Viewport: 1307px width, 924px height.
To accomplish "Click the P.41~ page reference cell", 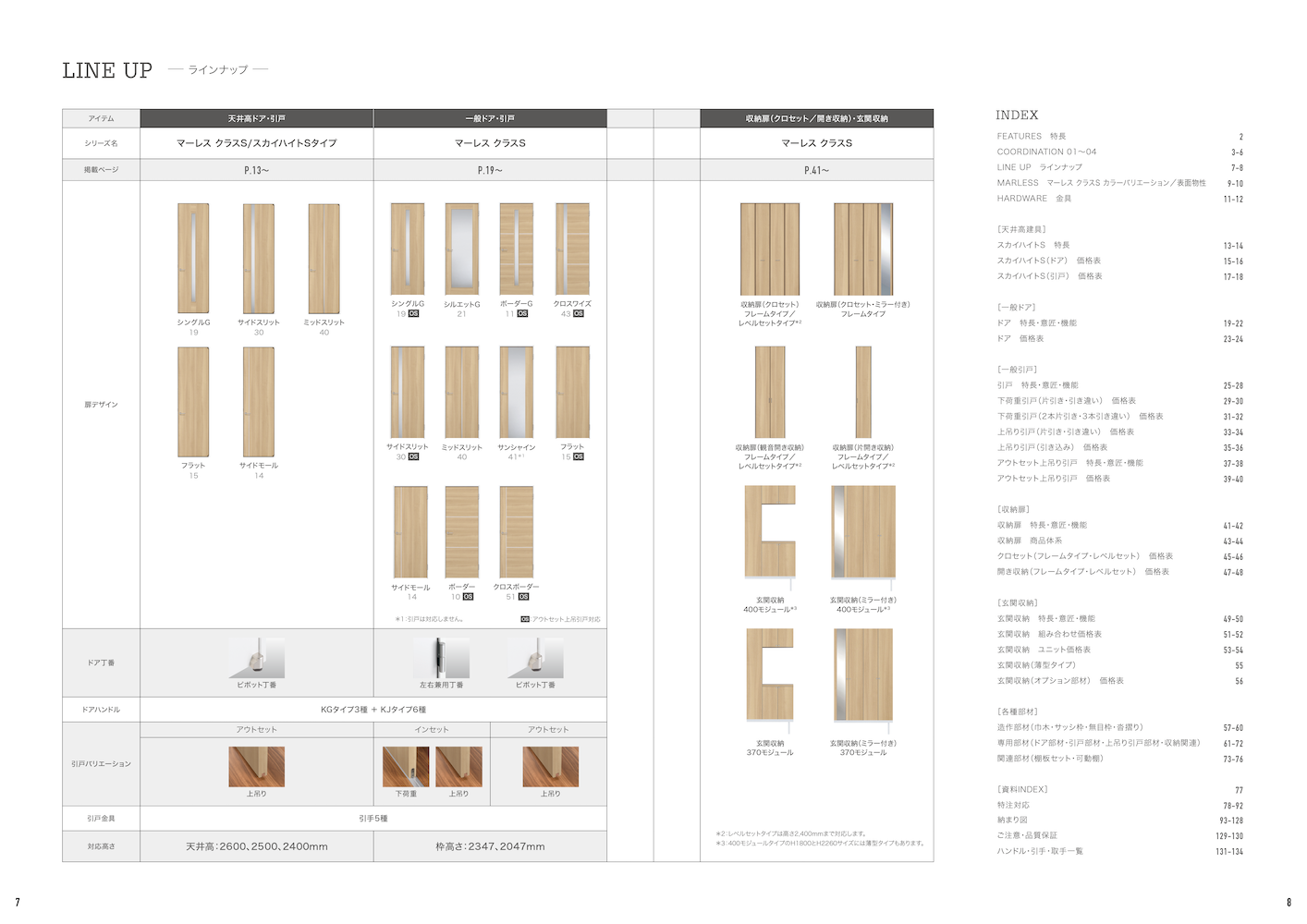I will click(x=816, y=170).
